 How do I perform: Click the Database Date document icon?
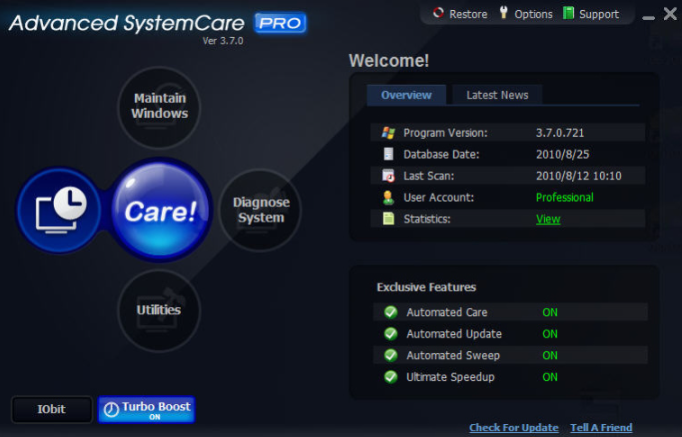click(388, 154)
